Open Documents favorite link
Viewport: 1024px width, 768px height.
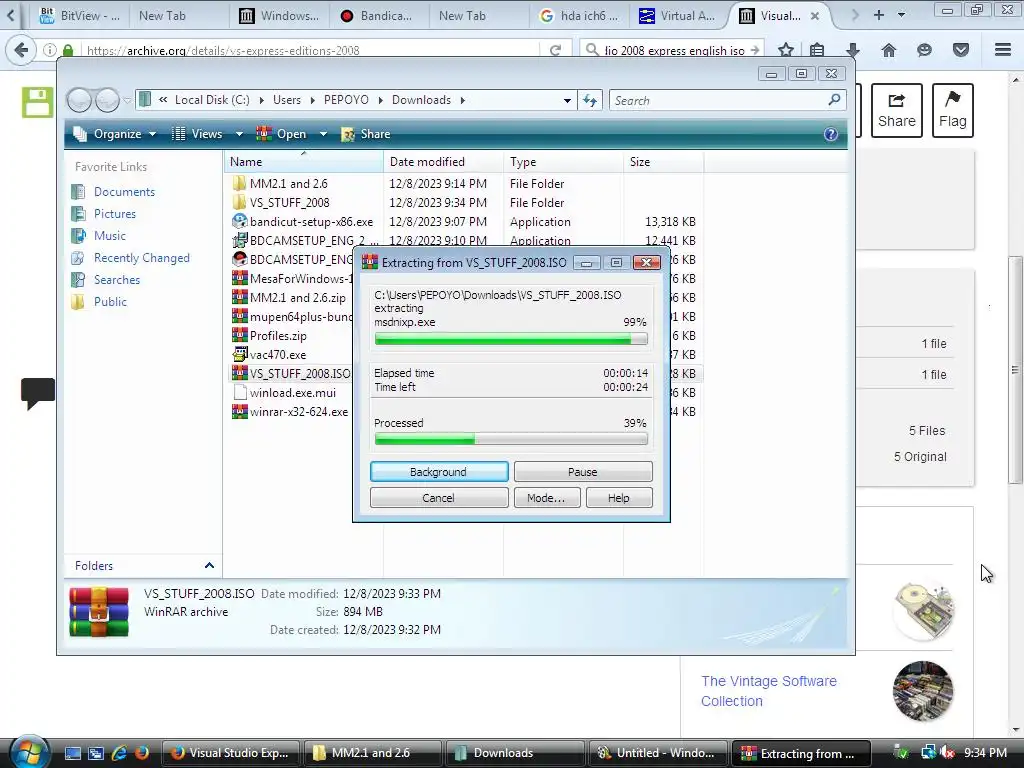(x=124, y=192)
